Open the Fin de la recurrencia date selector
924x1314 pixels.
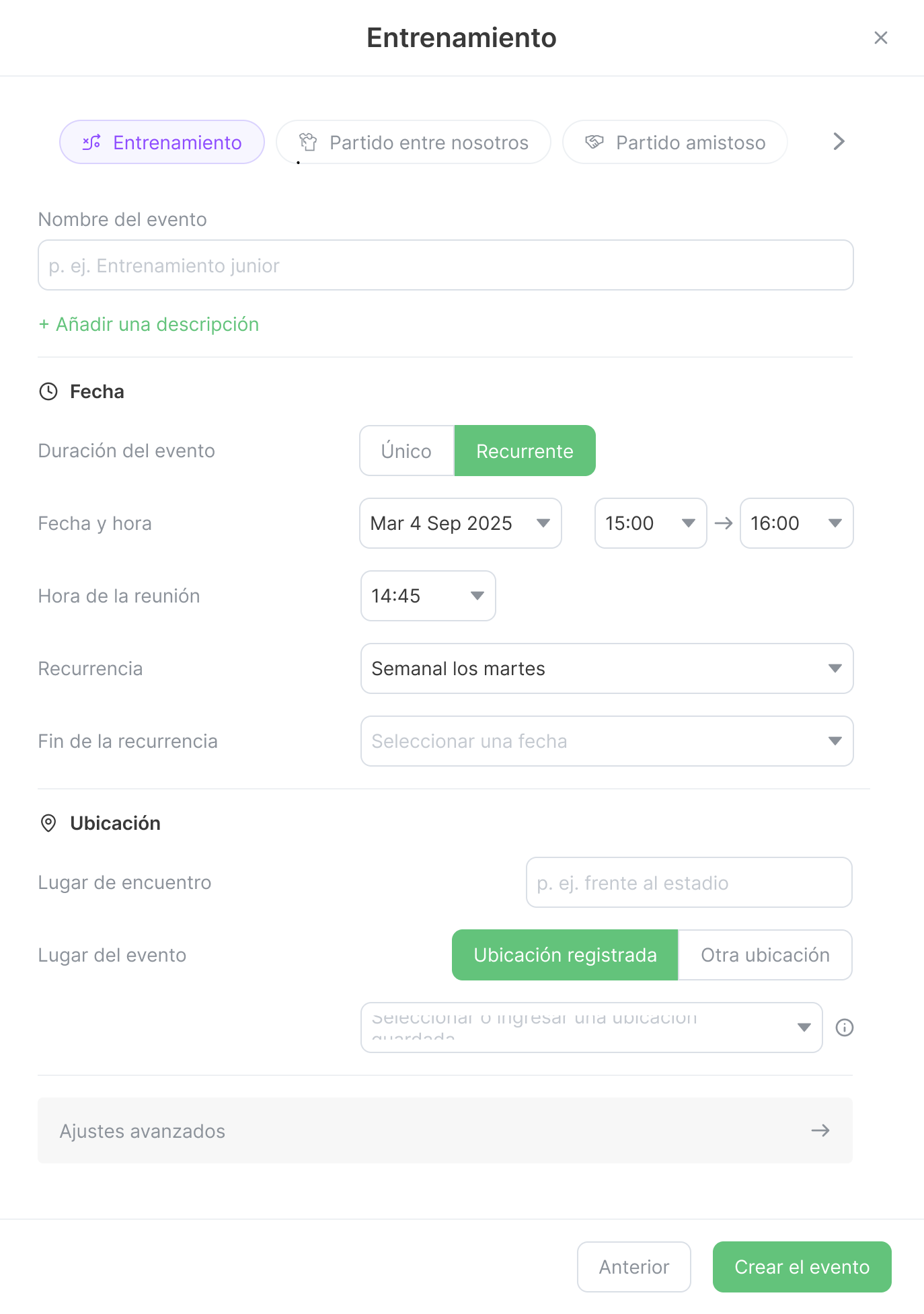click(606, 740)
